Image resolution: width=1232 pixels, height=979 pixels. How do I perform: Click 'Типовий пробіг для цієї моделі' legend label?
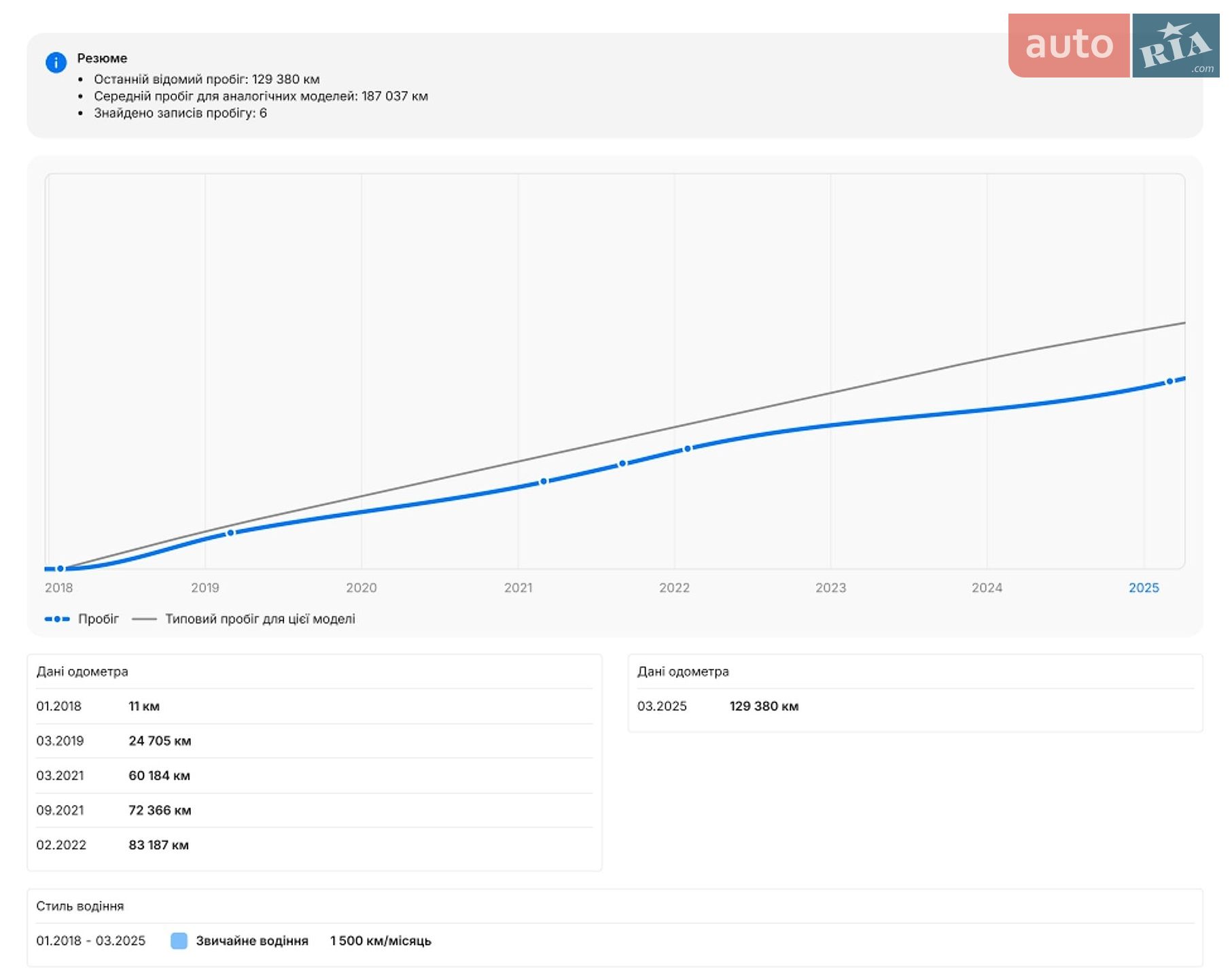[260, 619]
